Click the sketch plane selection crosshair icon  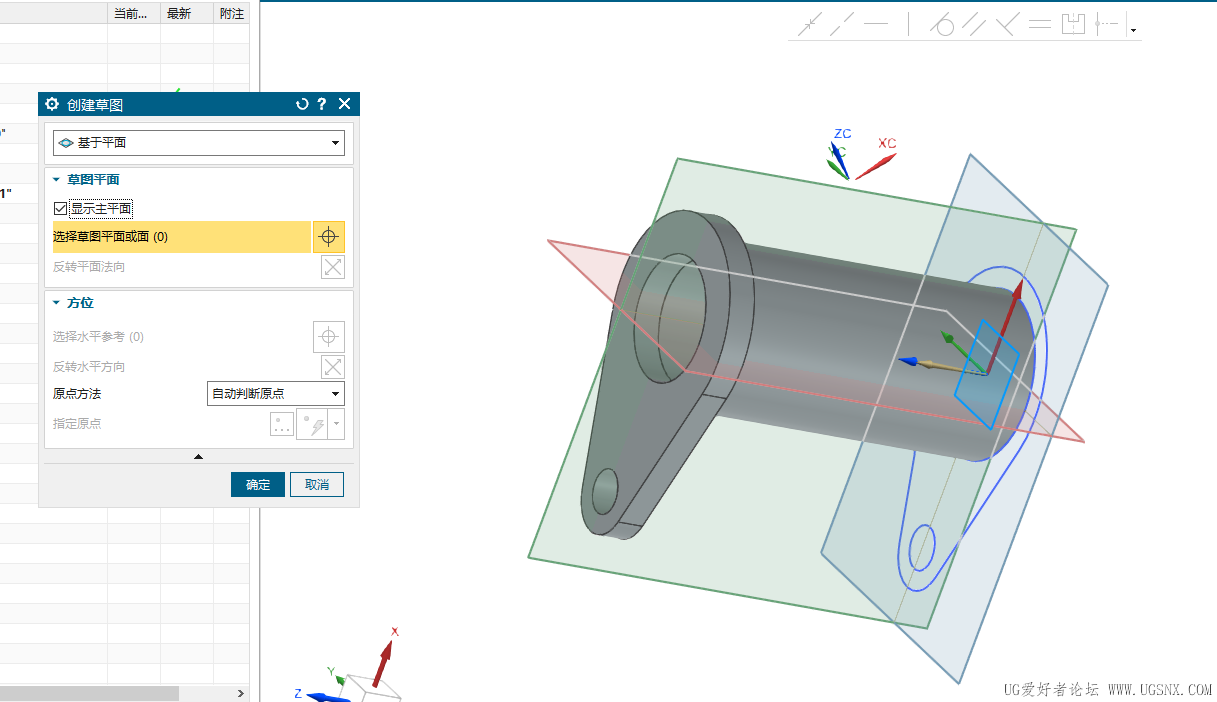329,237
